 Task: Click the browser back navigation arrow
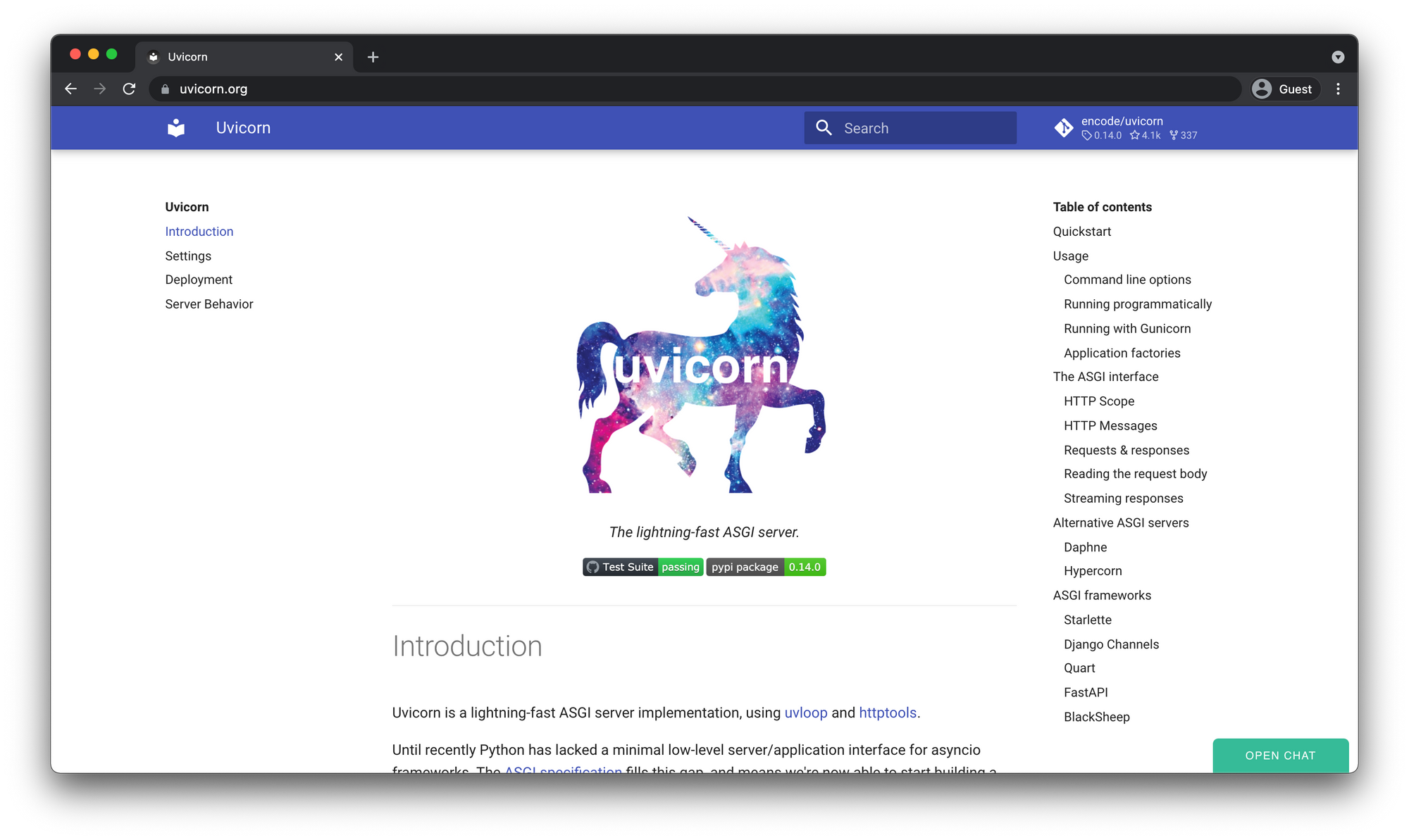coord(70,88)
